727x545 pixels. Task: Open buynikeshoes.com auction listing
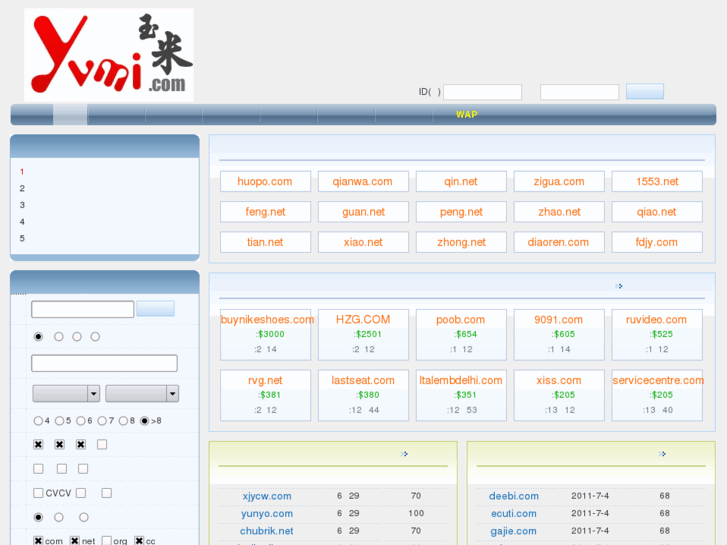[x=267, y=320]
